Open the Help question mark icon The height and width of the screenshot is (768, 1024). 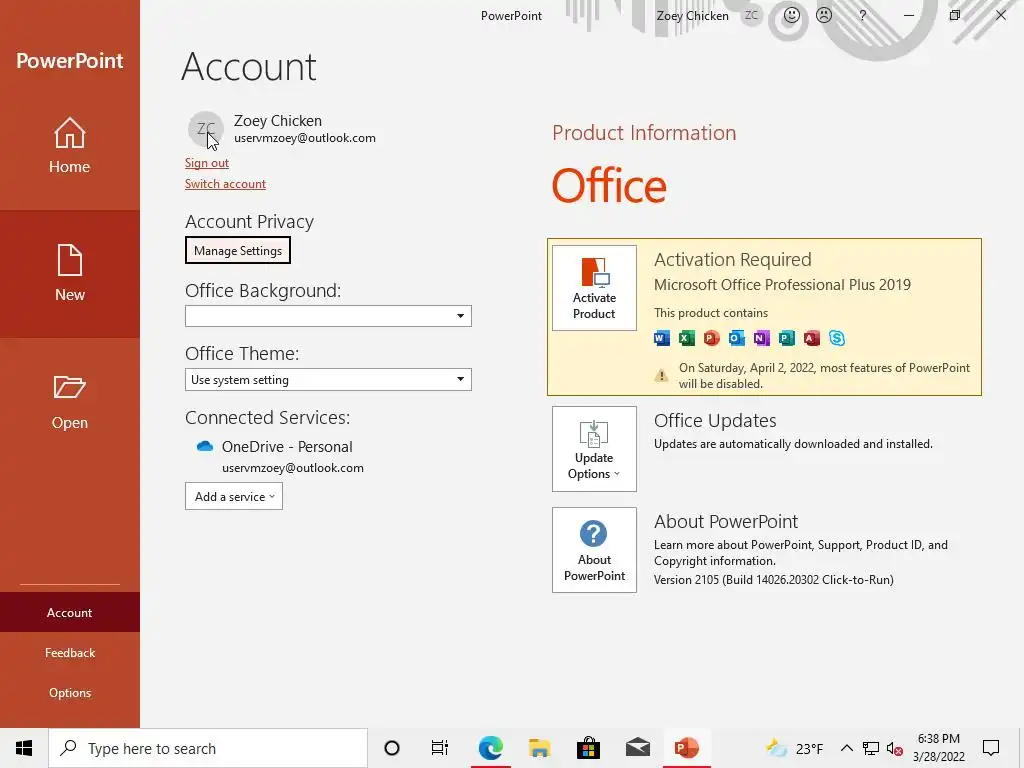point(863,15)
